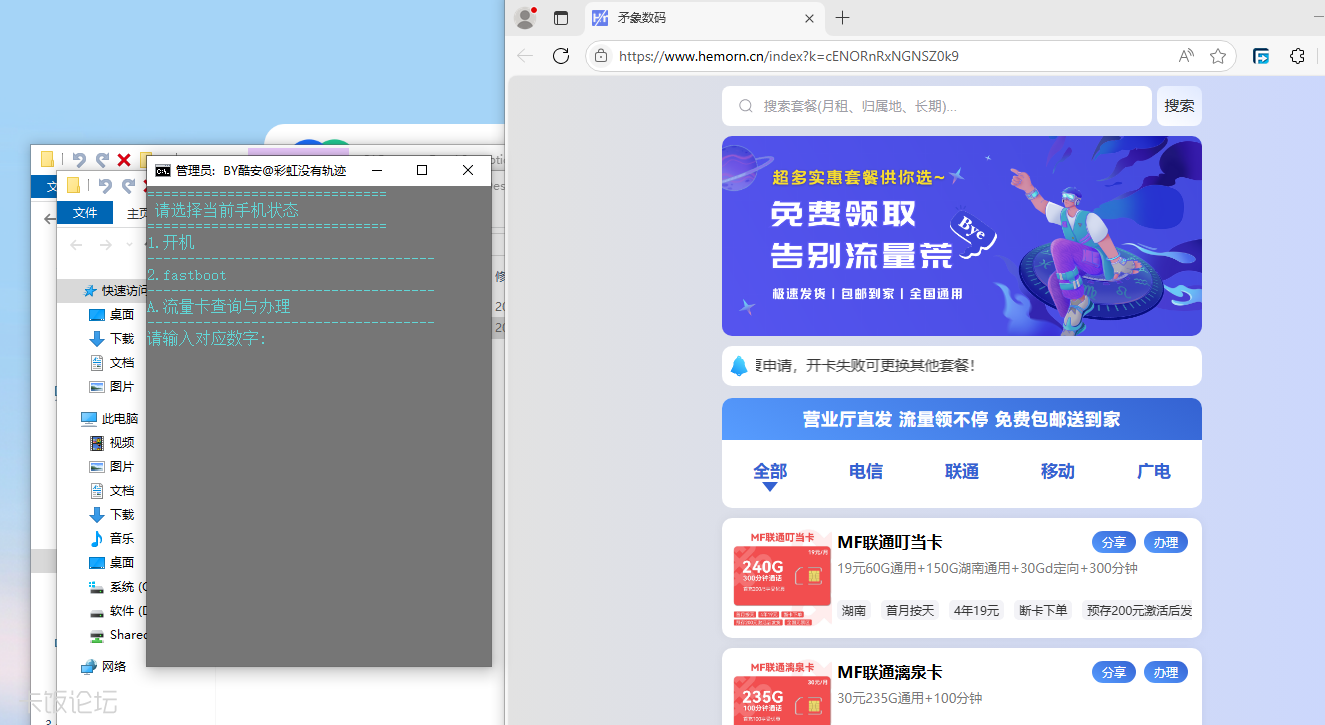The height and width of the screenshot is (725, 1325).
Task: Click the 首月按天 tag
Action: tap(910, 610)
